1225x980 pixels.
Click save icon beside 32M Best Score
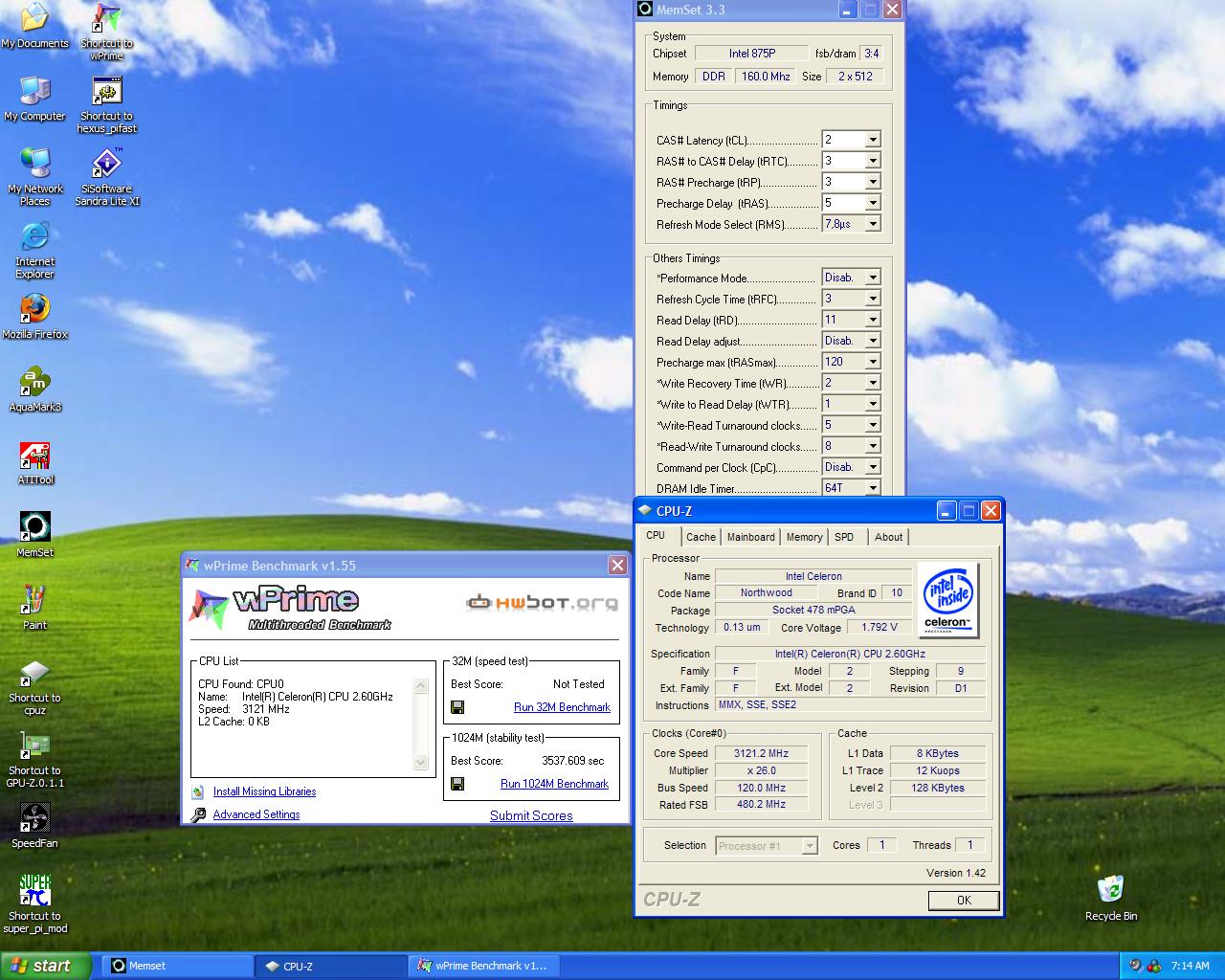pyautogui.click(x=457, y=707)
